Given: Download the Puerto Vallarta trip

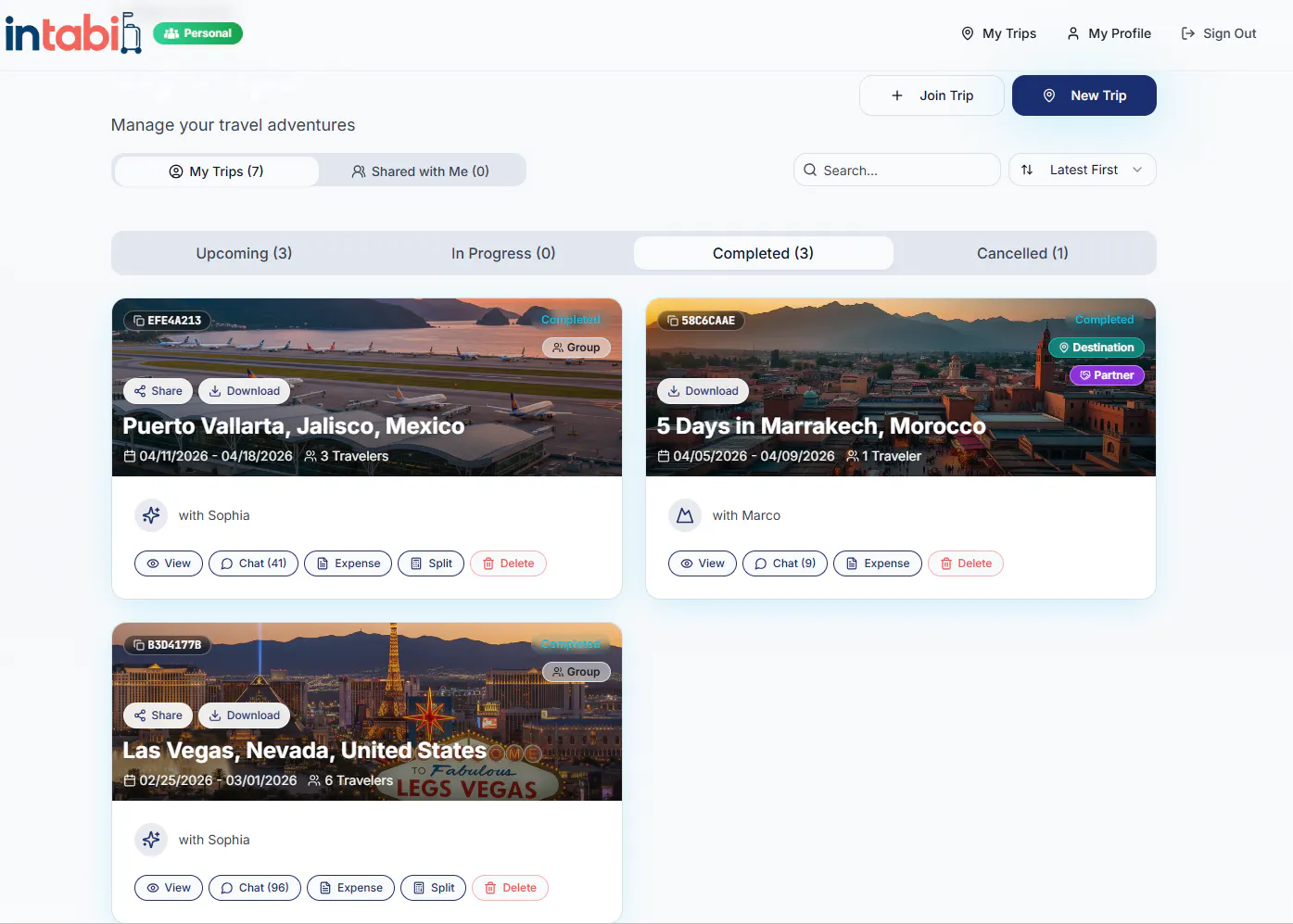Looking at the screenshot, I should (245, 391).
